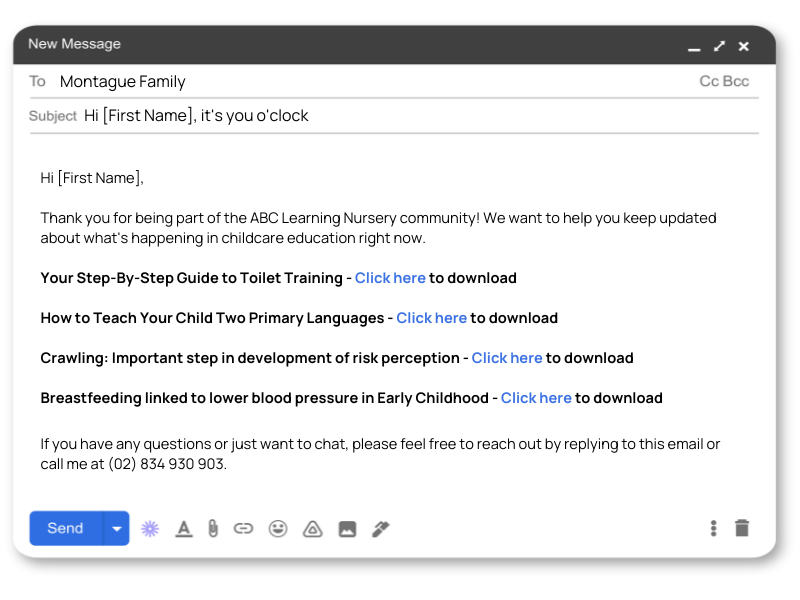Send the email
The height and width of the screenshot is (600, 800).
coord(66,528)
